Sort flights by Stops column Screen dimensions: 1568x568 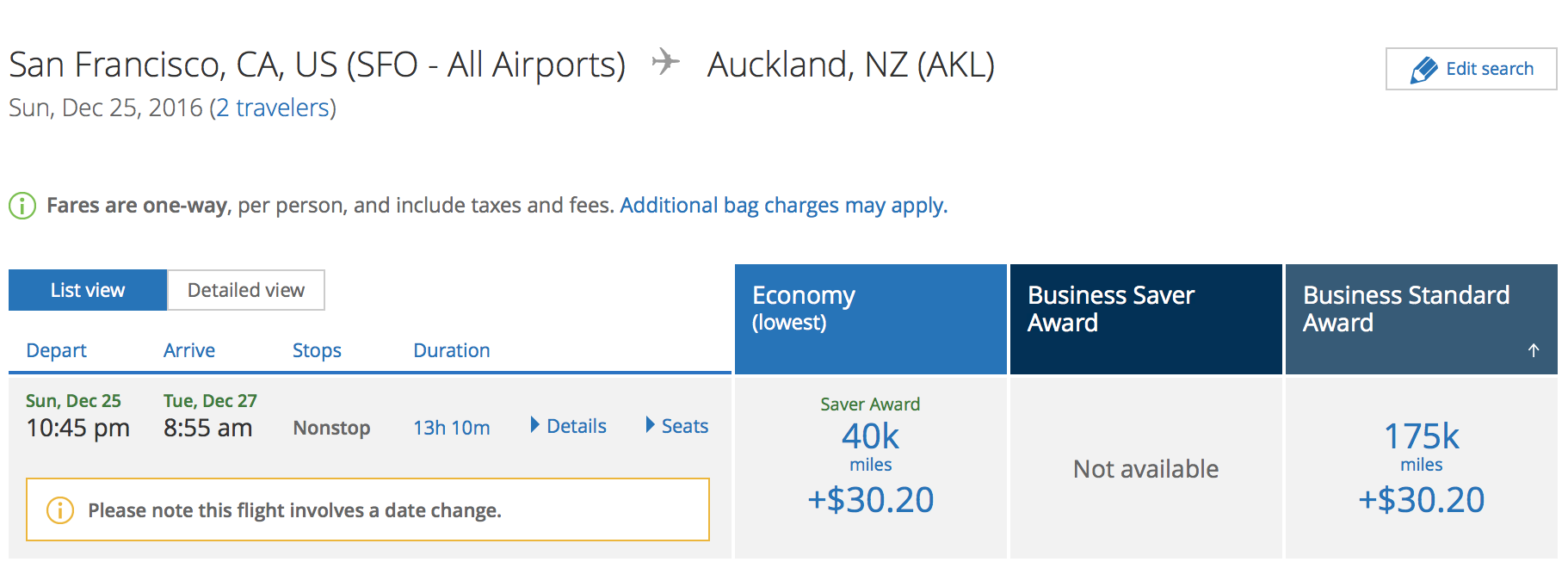pyautogui.click(x=317, y=350)
